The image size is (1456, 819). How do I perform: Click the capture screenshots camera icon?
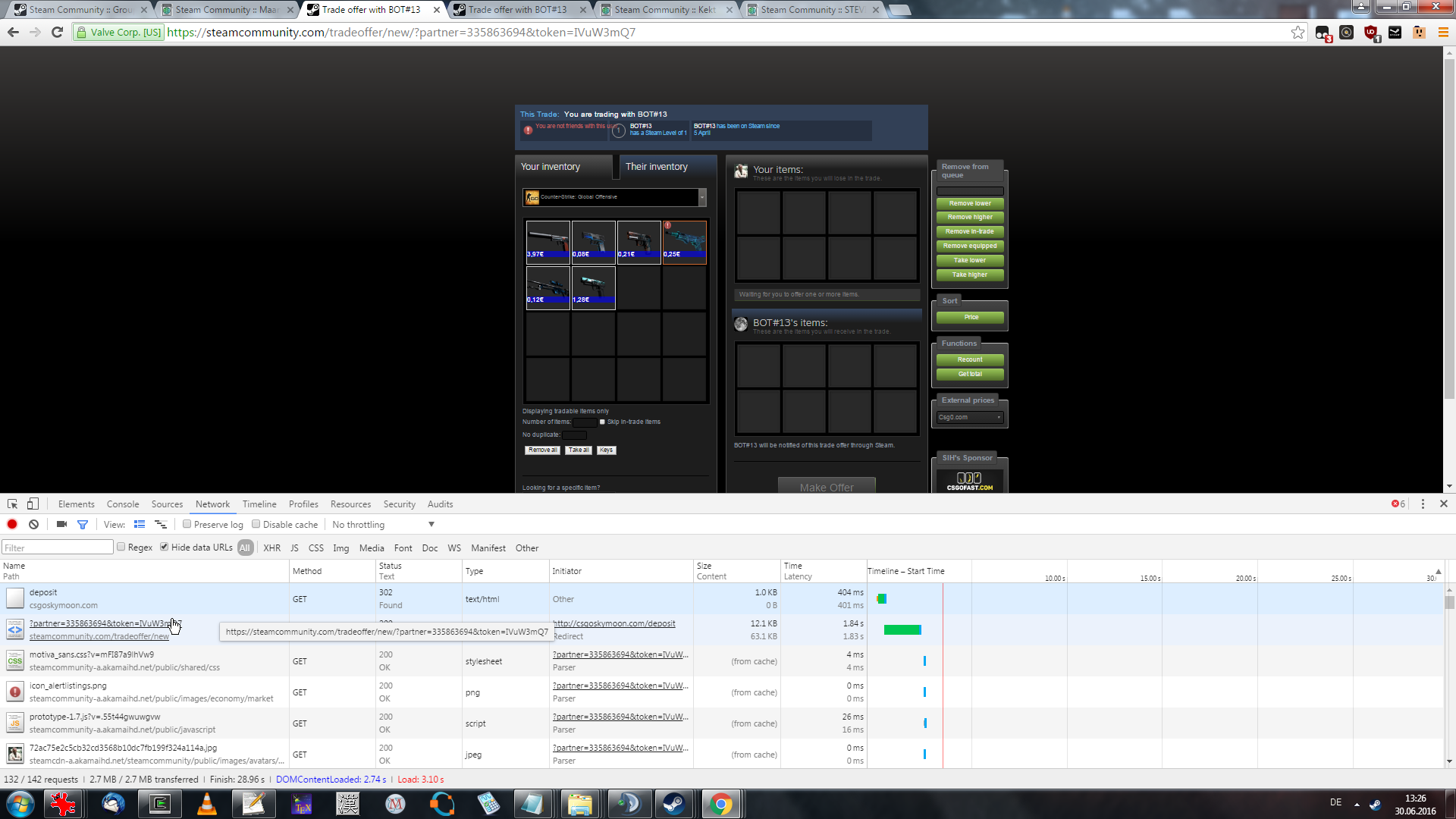(x=61, y=525)
